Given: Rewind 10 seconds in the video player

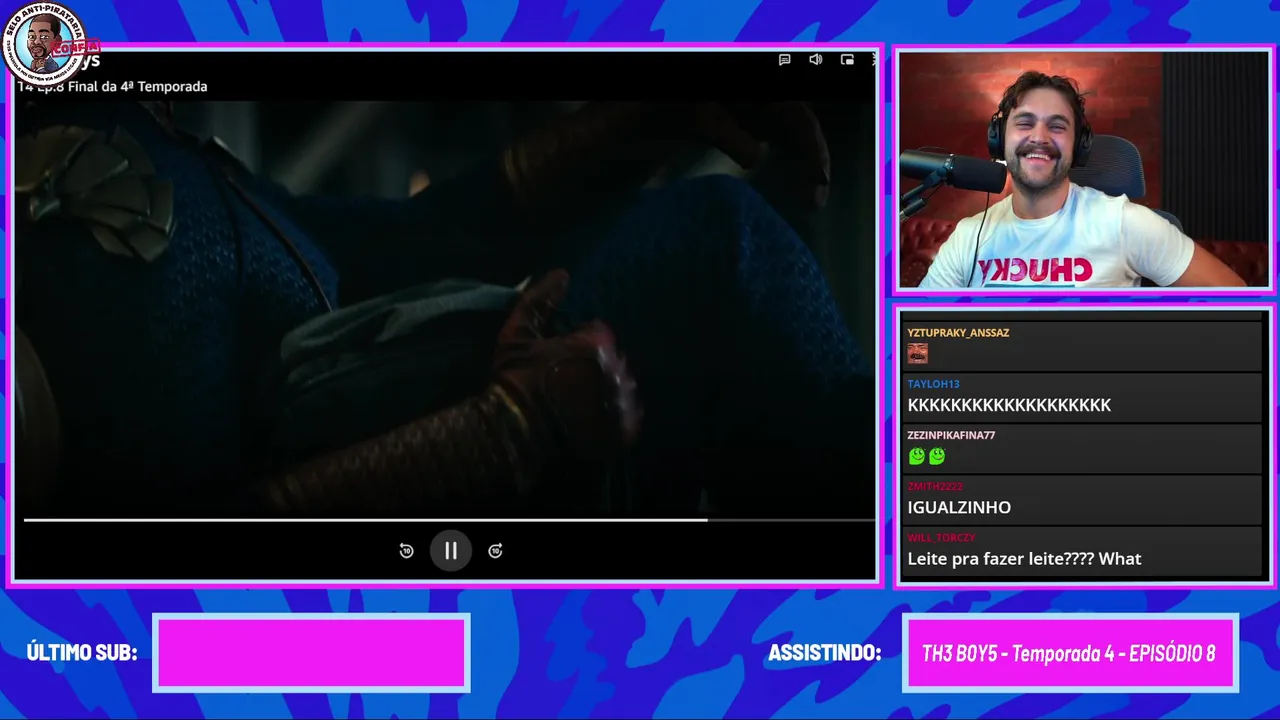Looking at the screenshot, I should (x=406, y=551).
